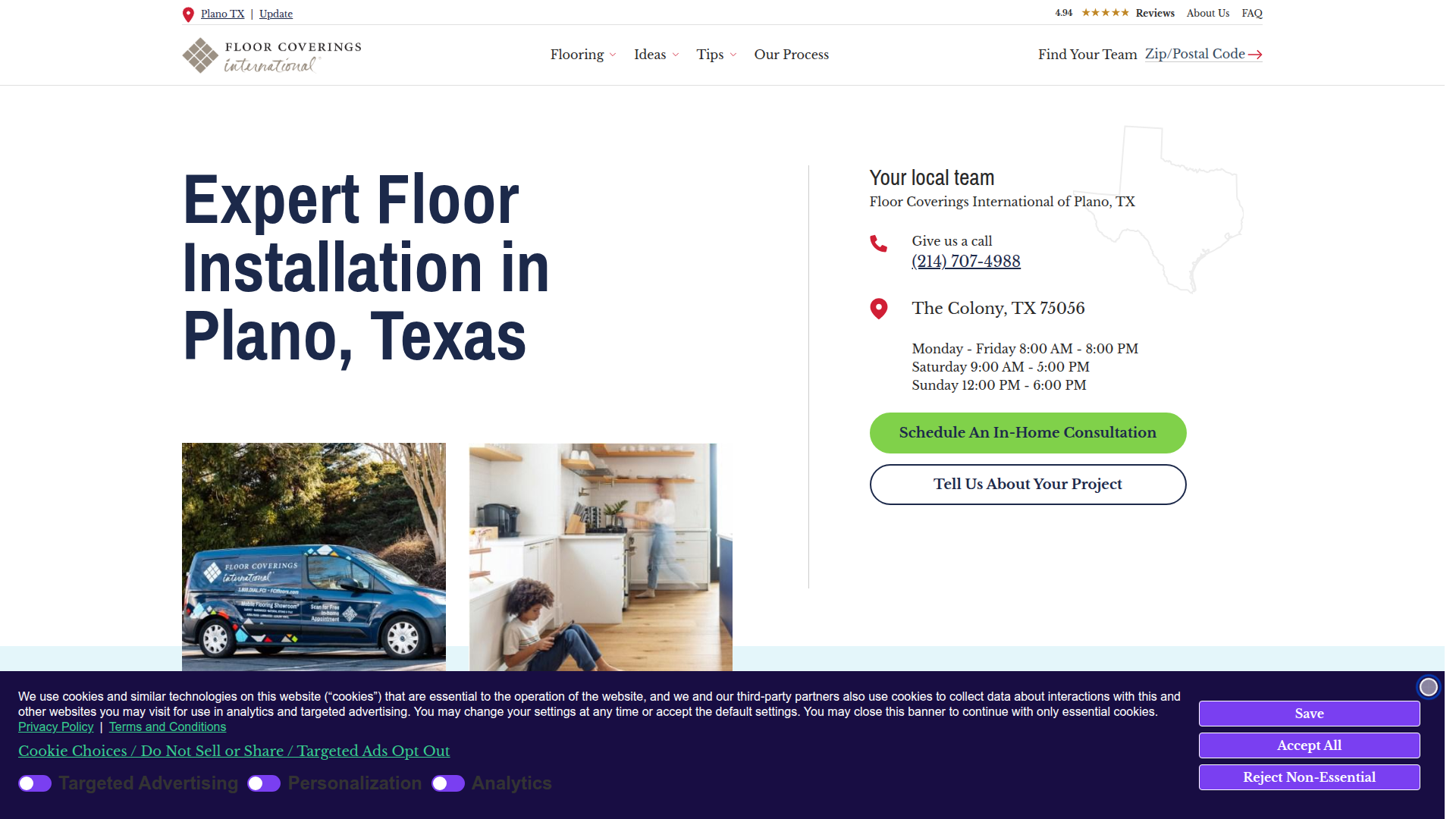Click Save in cookie banner
Screen dimensions: 1456x819
click(1309, 714)
